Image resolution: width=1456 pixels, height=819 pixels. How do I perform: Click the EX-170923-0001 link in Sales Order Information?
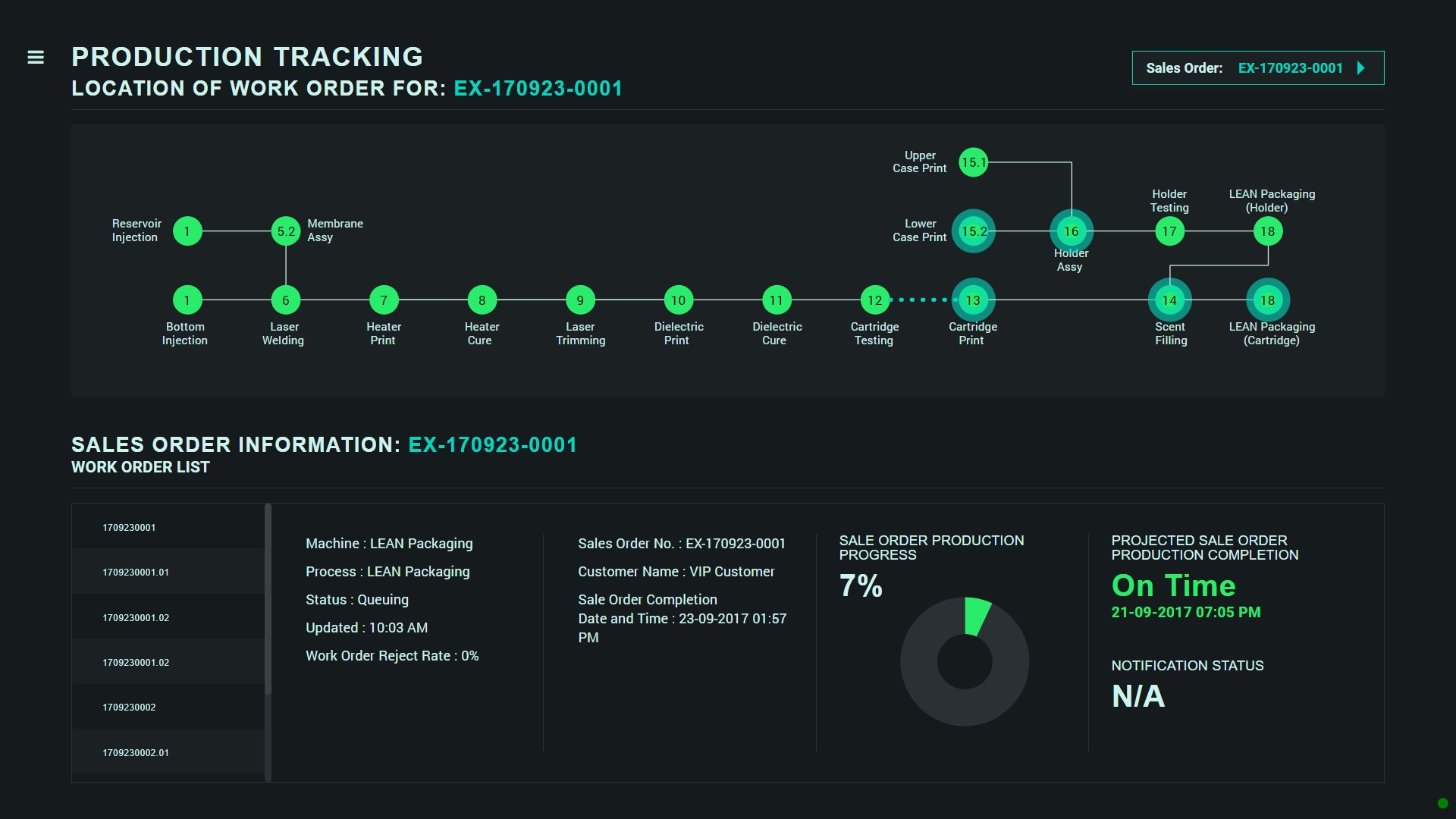tap(494, 445)
